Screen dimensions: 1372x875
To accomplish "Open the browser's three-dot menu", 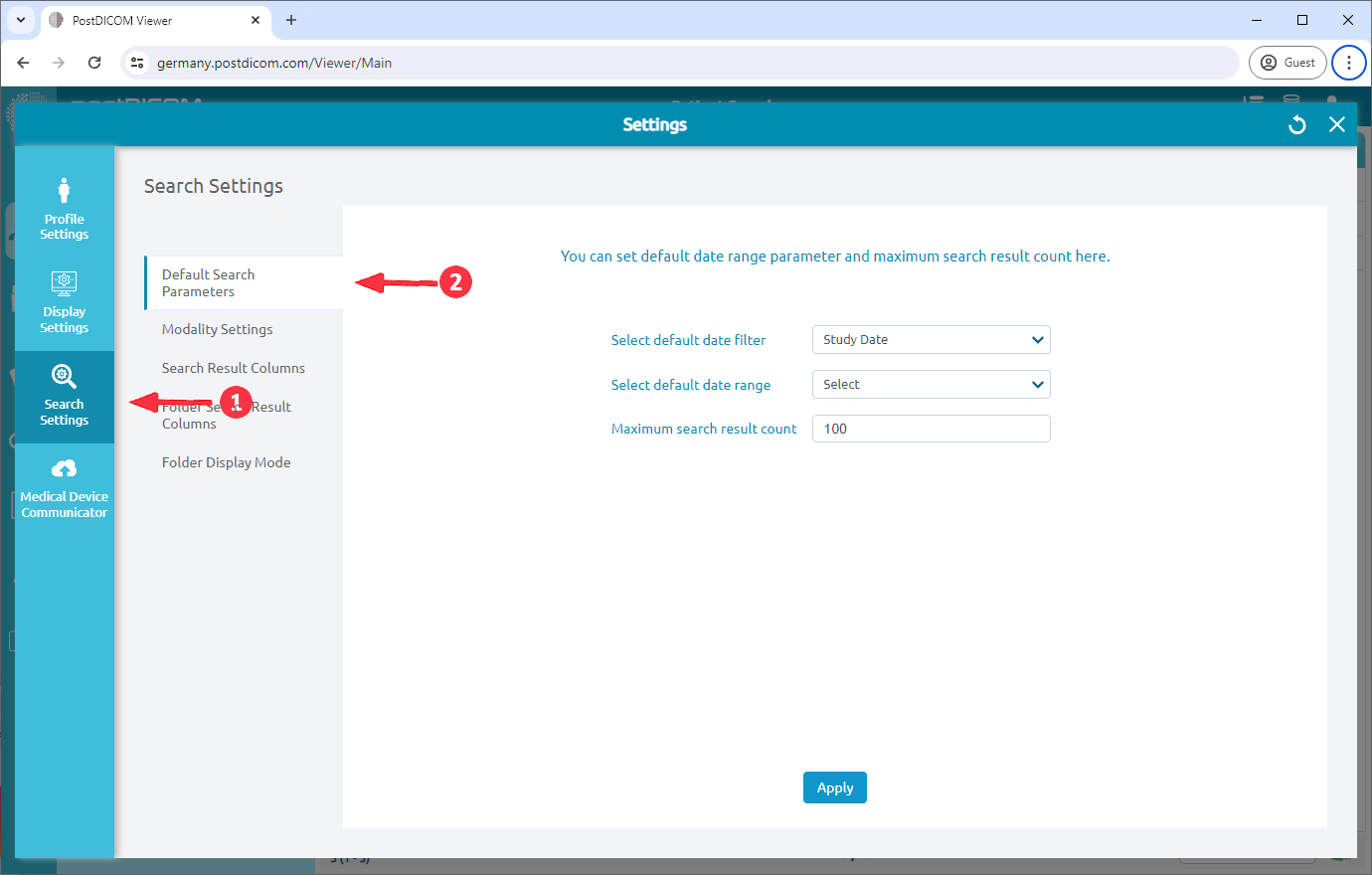I will tap(1348, 62).
